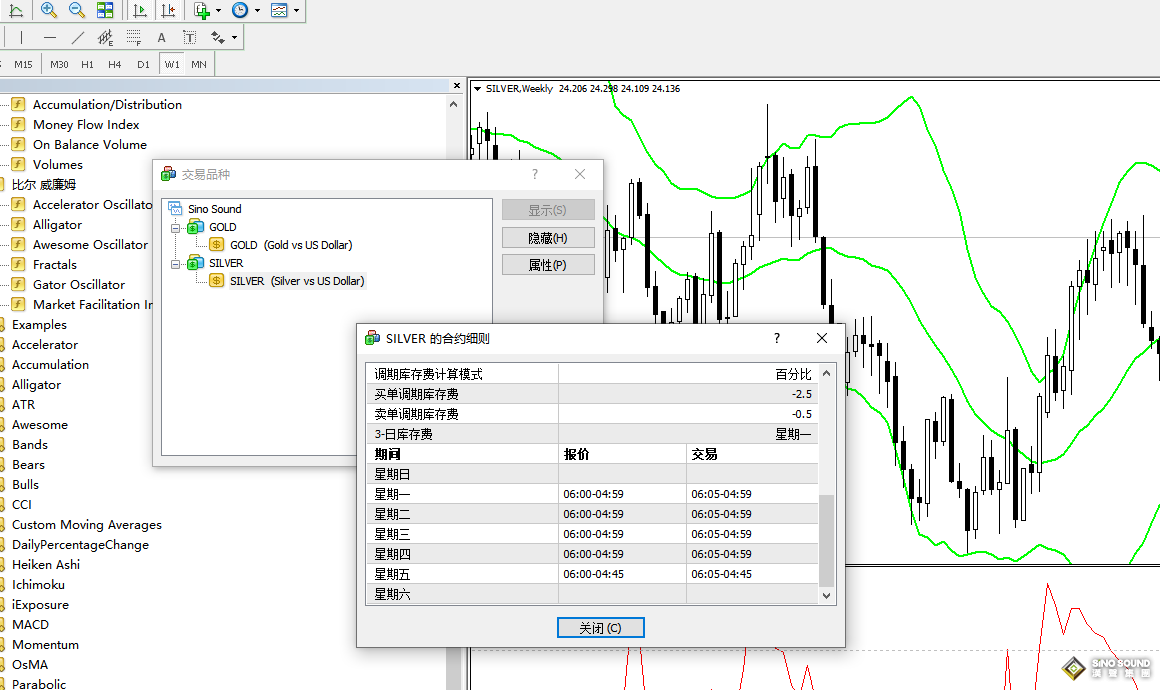Viewport: 1160px width, 690px height.
Task: Open the indicators list dropdown arrow
Action: coord(219,11)
